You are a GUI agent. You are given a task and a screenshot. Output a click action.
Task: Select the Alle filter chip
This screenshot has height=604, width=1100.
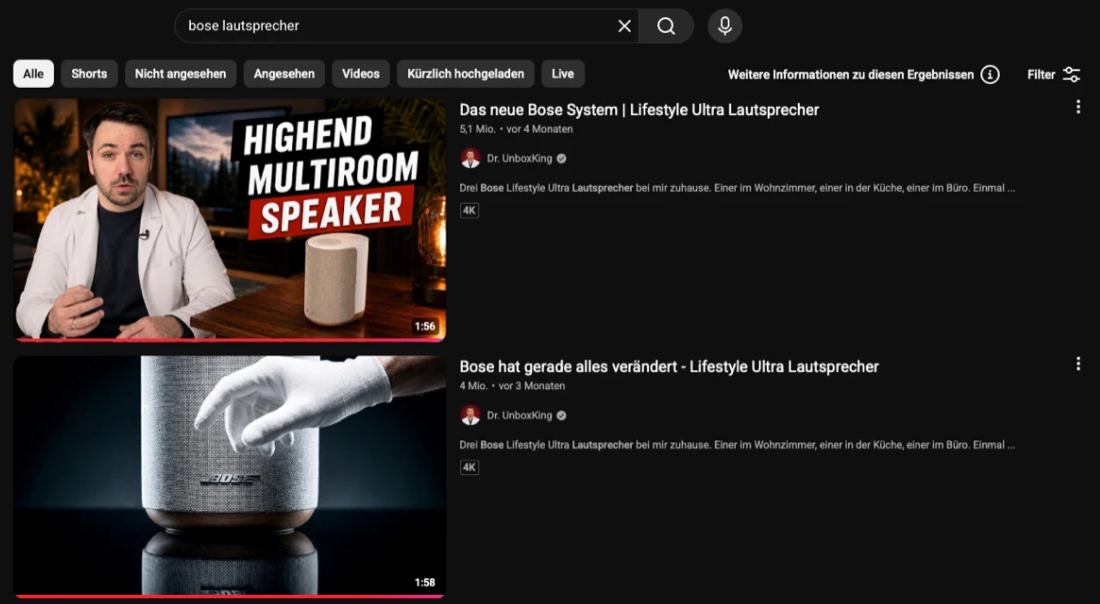pyautogui.click(x=33, y=74)
